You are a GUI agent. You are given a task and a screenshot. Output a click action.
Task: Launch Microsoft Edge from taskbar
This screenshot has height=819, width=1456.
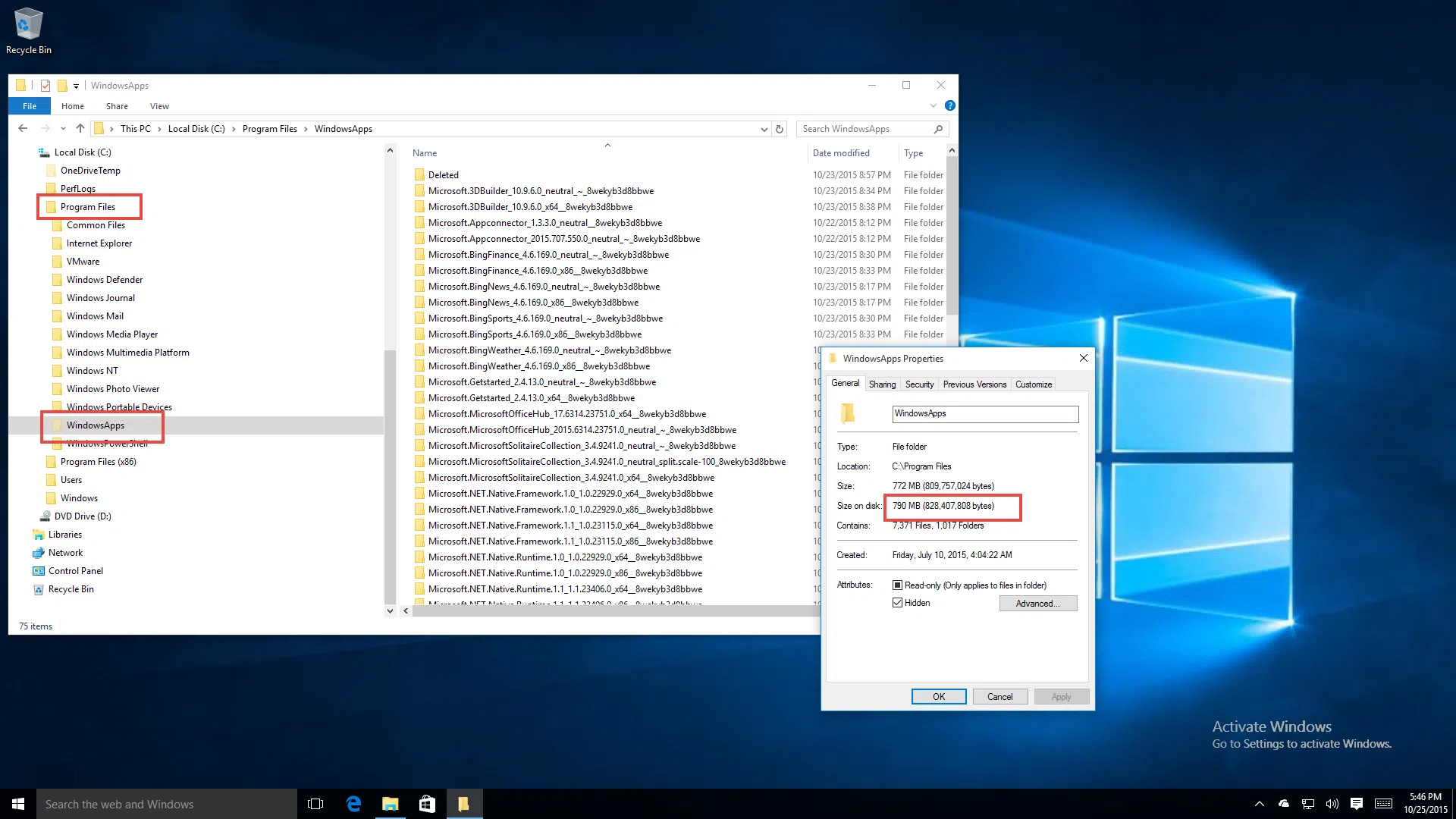pyautogui.click(x=353, y=804)
